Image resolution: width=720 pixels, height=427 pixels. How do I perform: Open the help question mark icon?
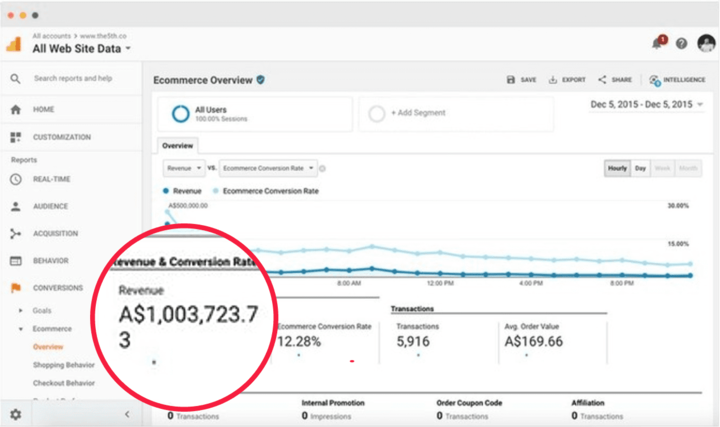click(681, 44)
